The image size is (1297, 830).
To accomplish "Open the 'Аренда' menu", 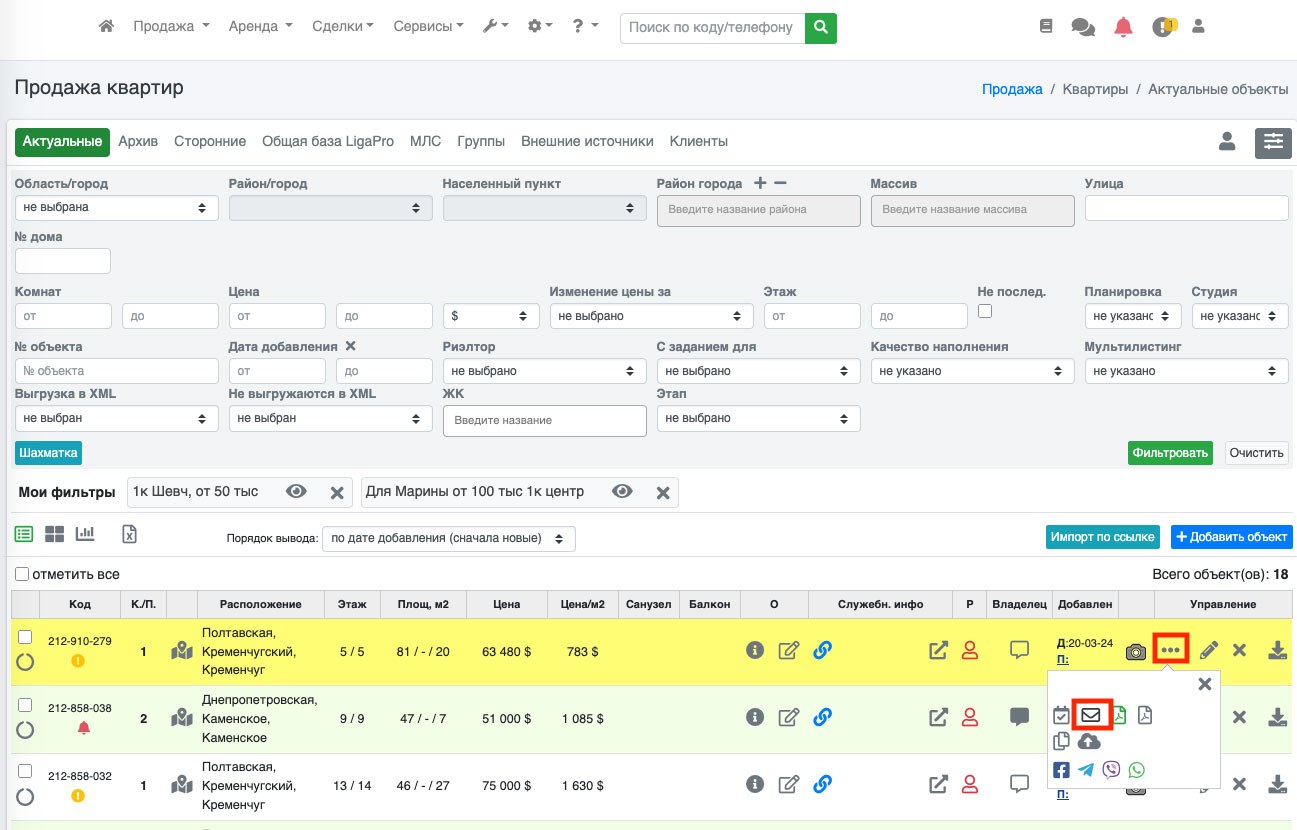I will (x=260, y=27).
